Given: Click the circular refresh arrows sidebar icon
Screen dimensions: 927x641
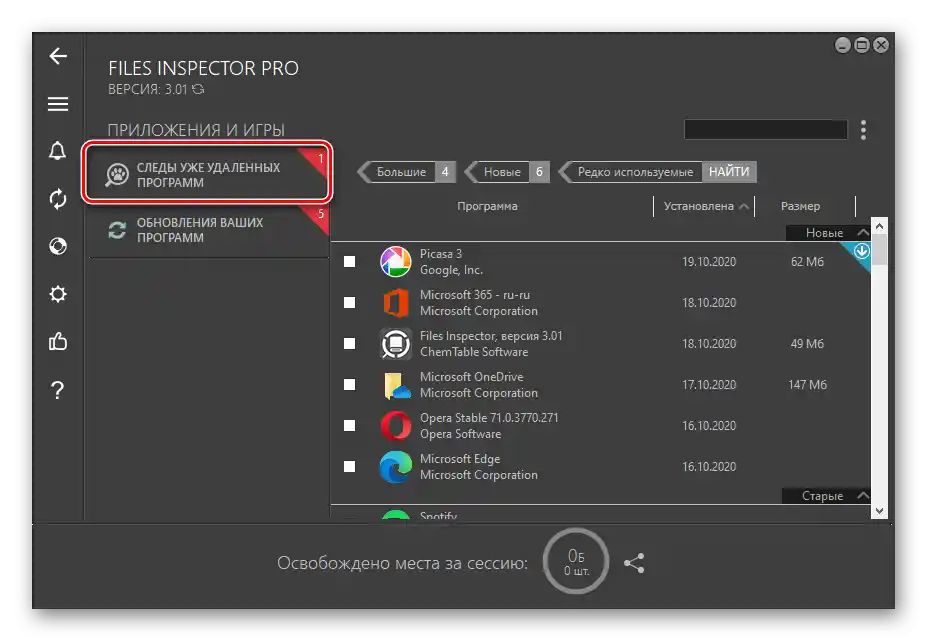Looking at the screenshot, I should [x=58, y=199].
